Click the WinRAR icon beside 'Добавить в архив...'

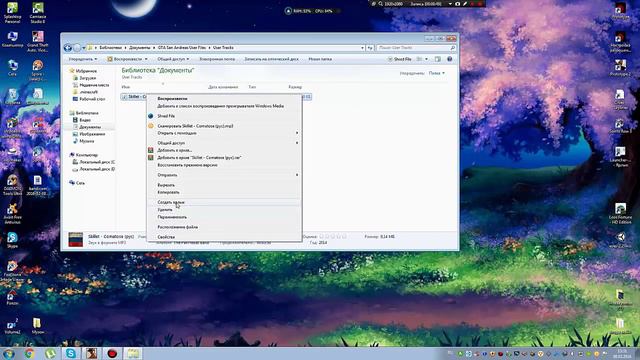pyautogui.click(x=151, y=150)
